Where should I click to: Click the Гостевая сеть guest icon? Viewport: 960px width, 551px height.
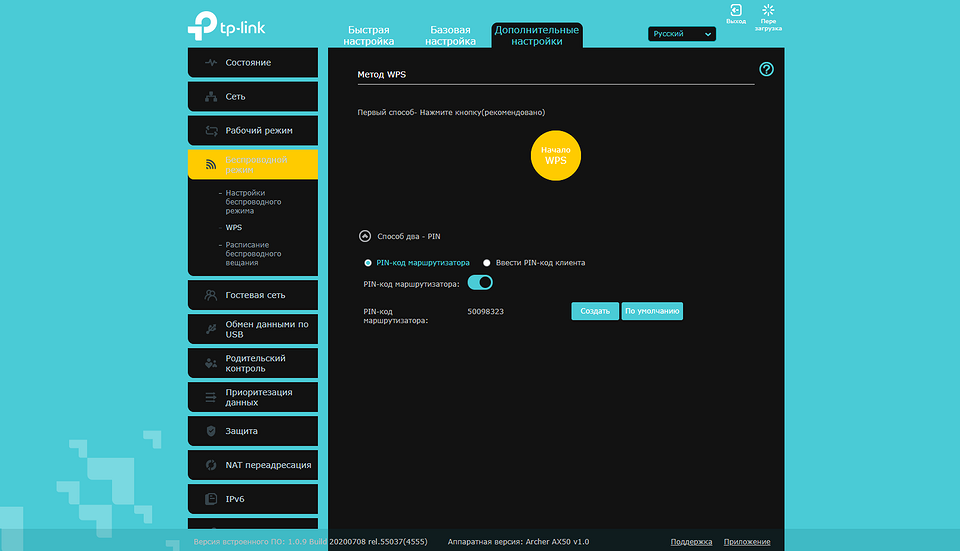tap(210, 295)
